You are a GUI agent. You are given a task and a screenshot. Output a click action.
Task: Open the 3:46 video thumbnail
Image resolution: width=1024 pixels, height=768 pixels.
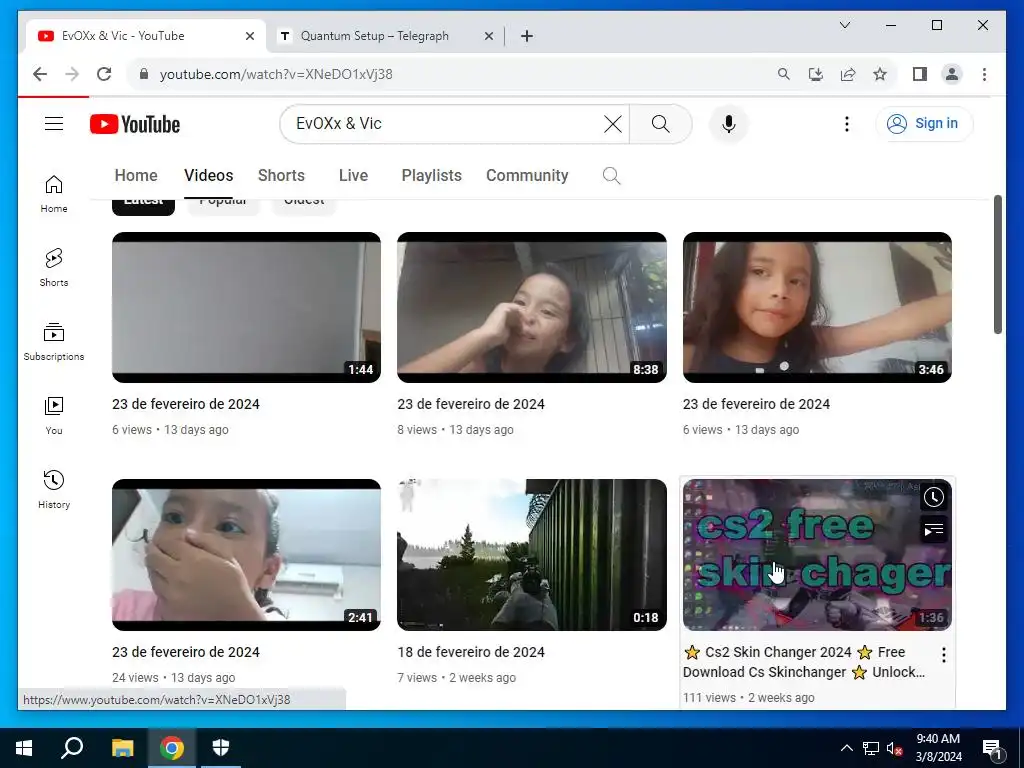(x=817, y=307)
